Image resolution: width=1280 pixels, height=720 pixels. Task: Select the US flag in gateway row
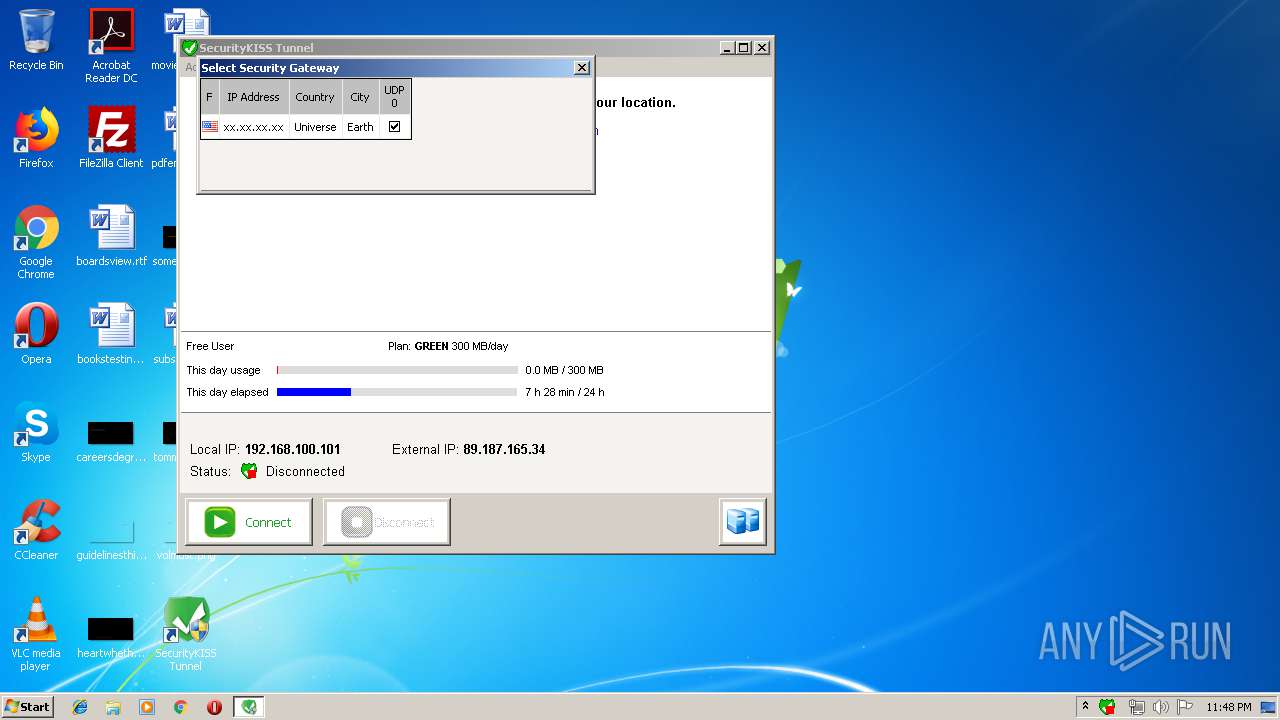coord(210,127)
